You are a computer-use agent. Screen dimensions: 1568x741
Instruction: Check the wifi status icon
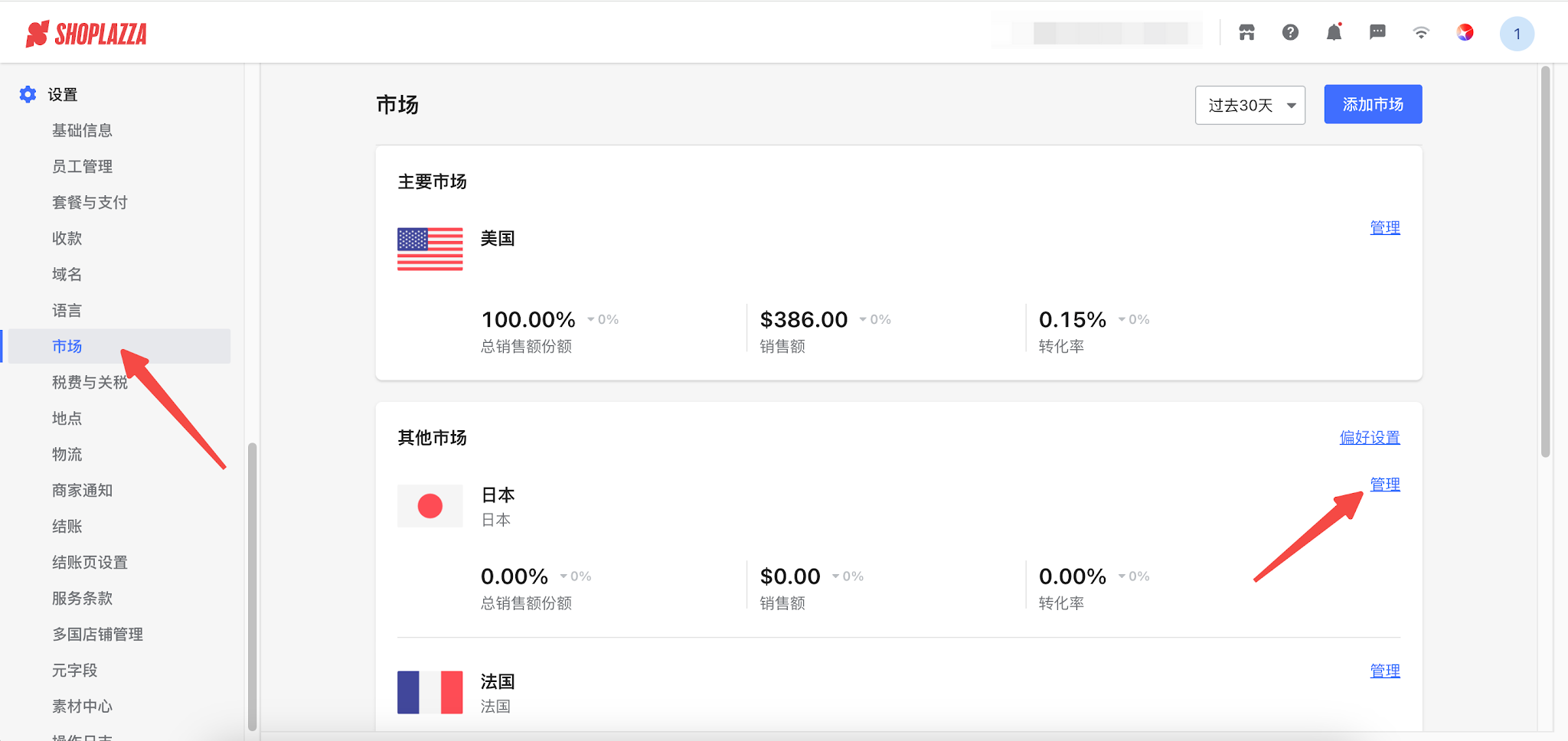point(1421,32)
